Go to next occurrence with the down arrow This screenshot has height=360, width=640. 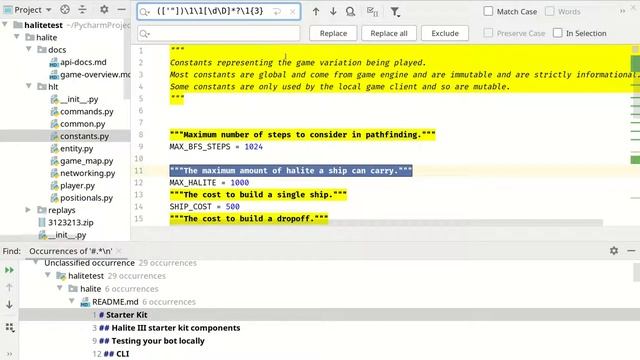pos(333,12)
